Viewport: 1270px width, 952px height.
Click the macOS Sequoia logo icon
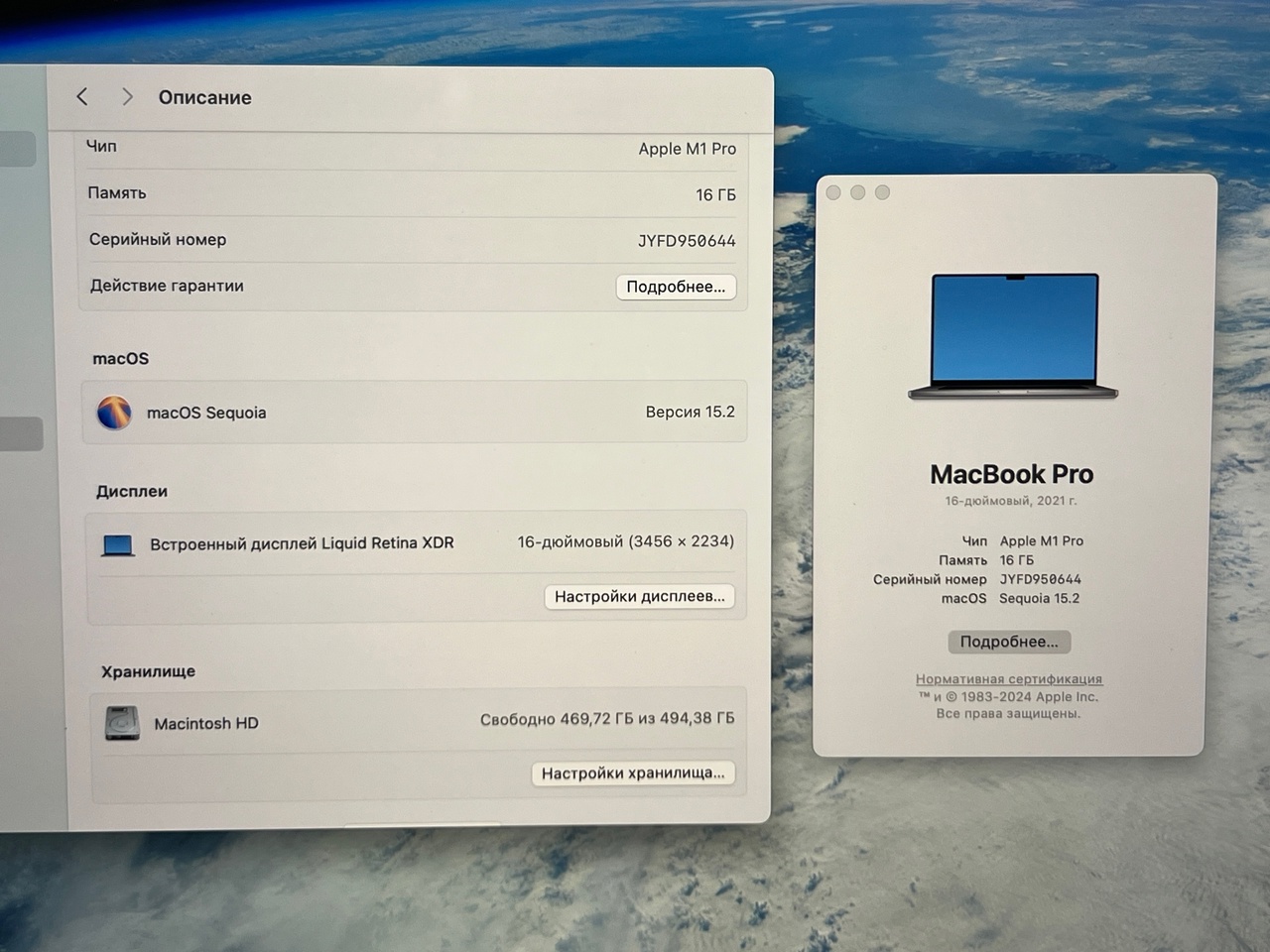coord(114,412)
